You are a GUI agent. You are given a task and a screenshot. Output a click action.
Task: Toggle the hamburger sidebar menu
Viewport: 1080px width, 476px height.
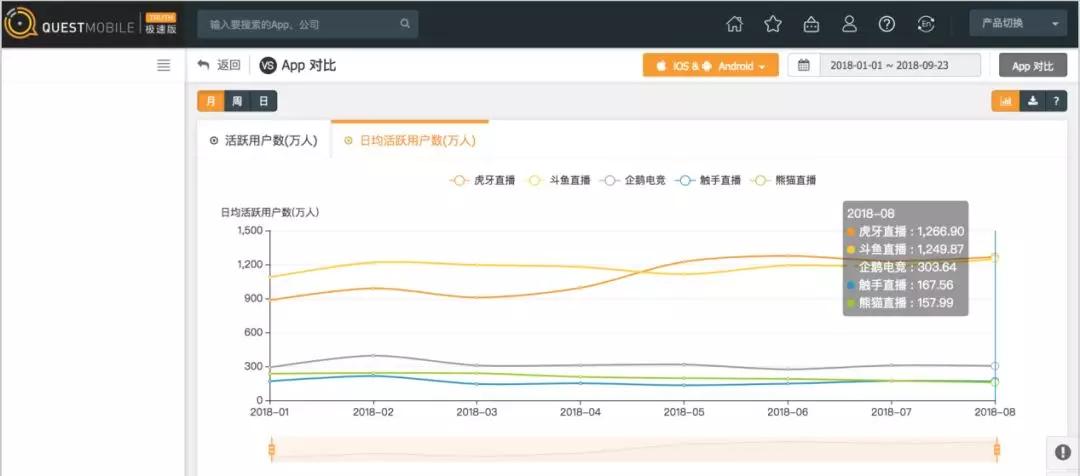tap(163, 65)
